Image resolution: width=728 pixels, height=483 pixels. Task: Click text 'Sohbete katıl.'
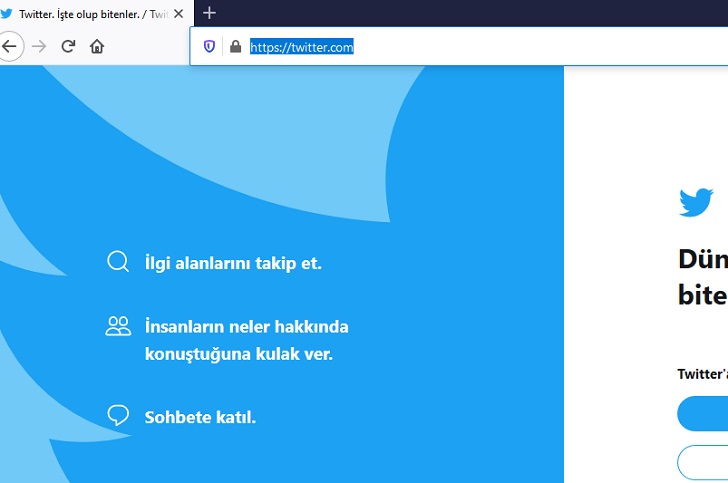(200, 417)
